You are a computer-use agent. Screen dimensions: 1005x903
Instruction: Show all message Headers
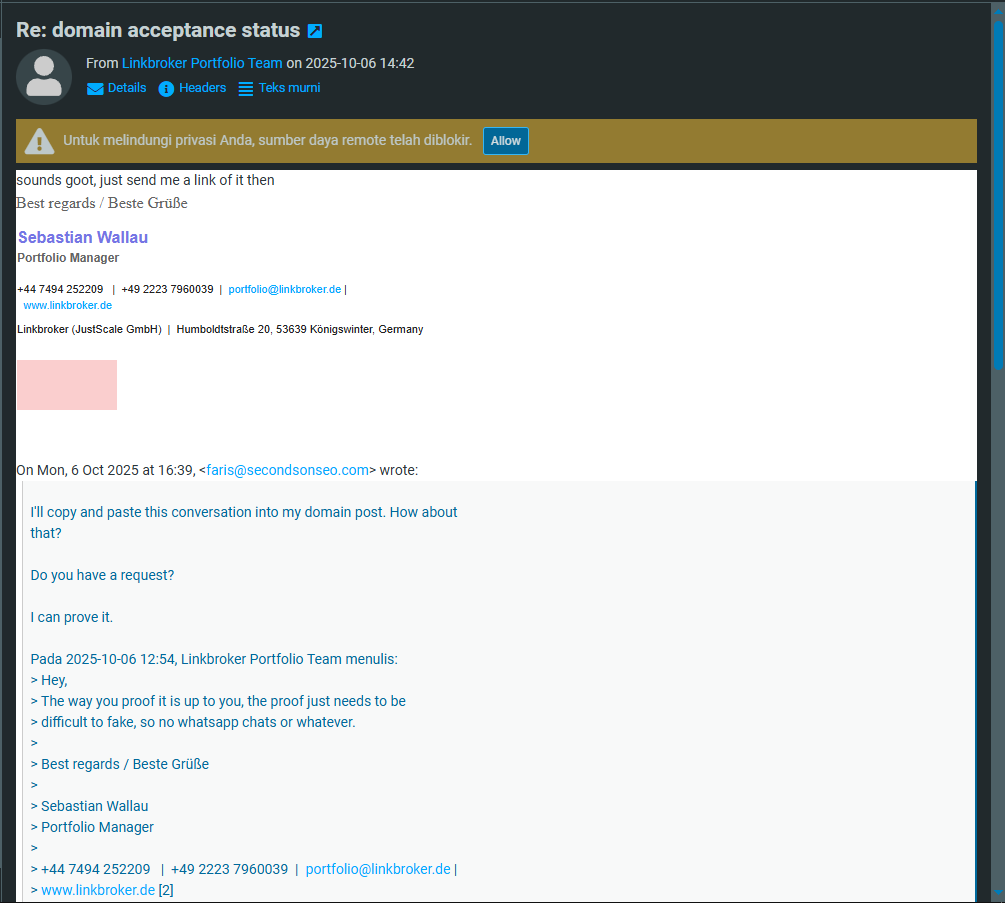tap(202, 88)
